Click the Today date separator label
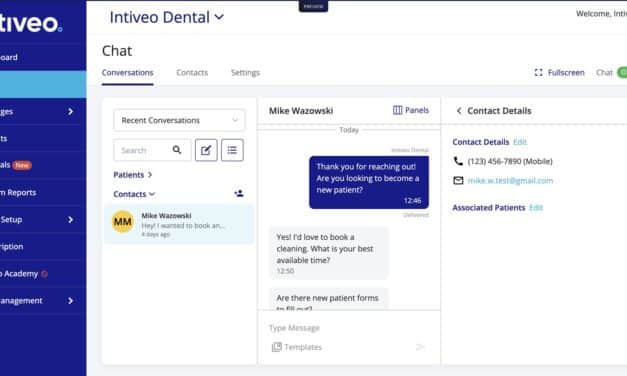The image size is (627, 376). point(349,130)
